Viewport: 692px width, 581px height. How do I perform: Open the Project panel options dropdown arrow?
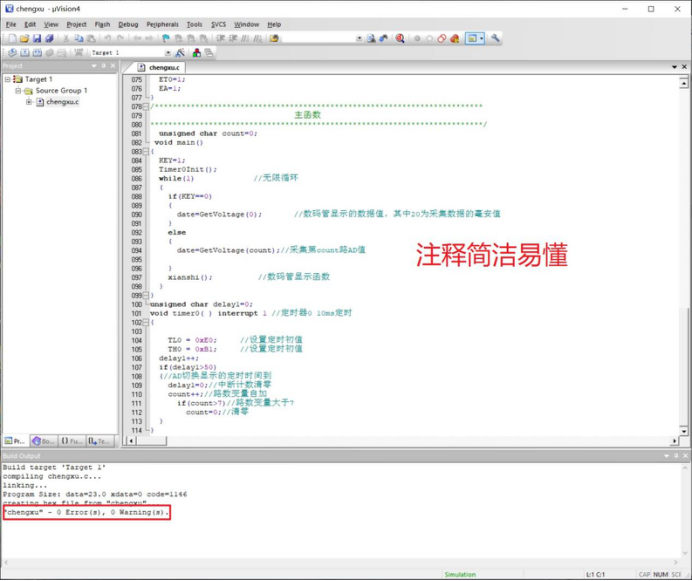pos(94,66)
